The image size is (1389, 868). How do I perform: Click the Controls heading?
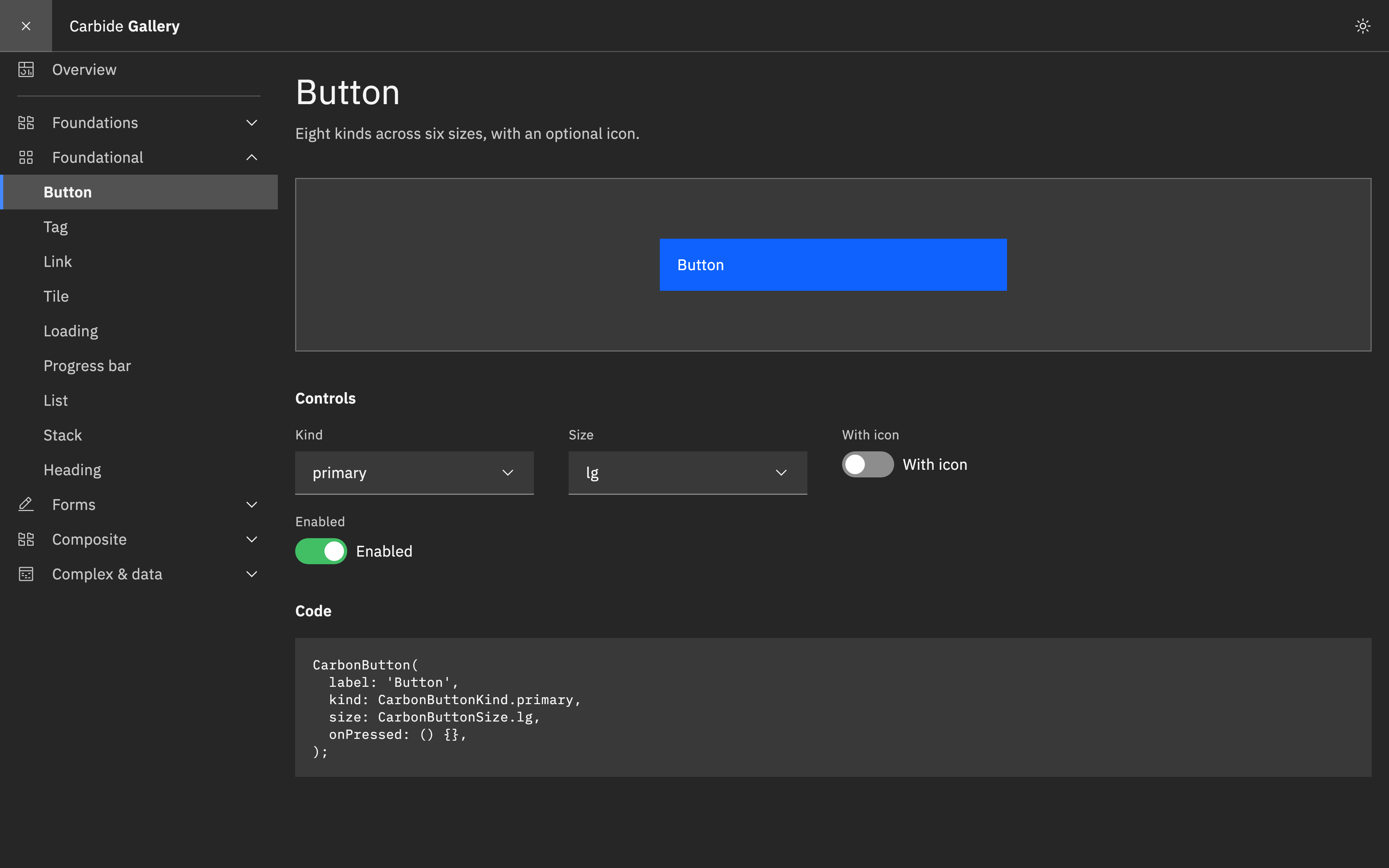326,398
